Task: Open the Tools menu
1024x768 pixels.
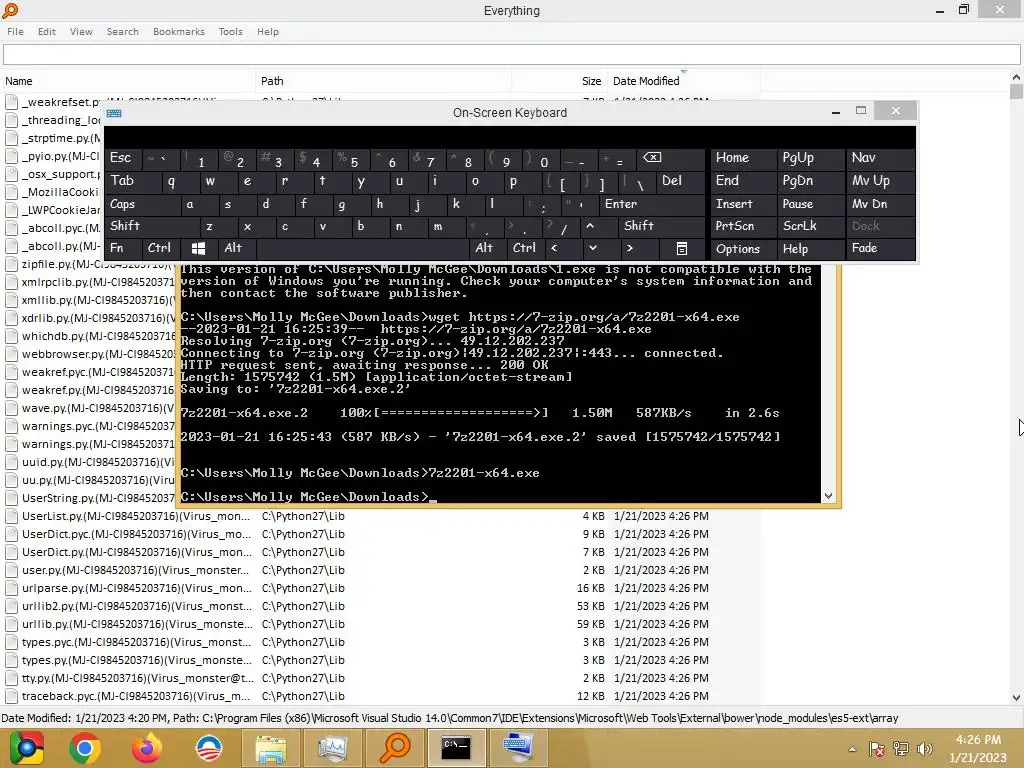Action: pyautogui.click(x=230, y=31)
